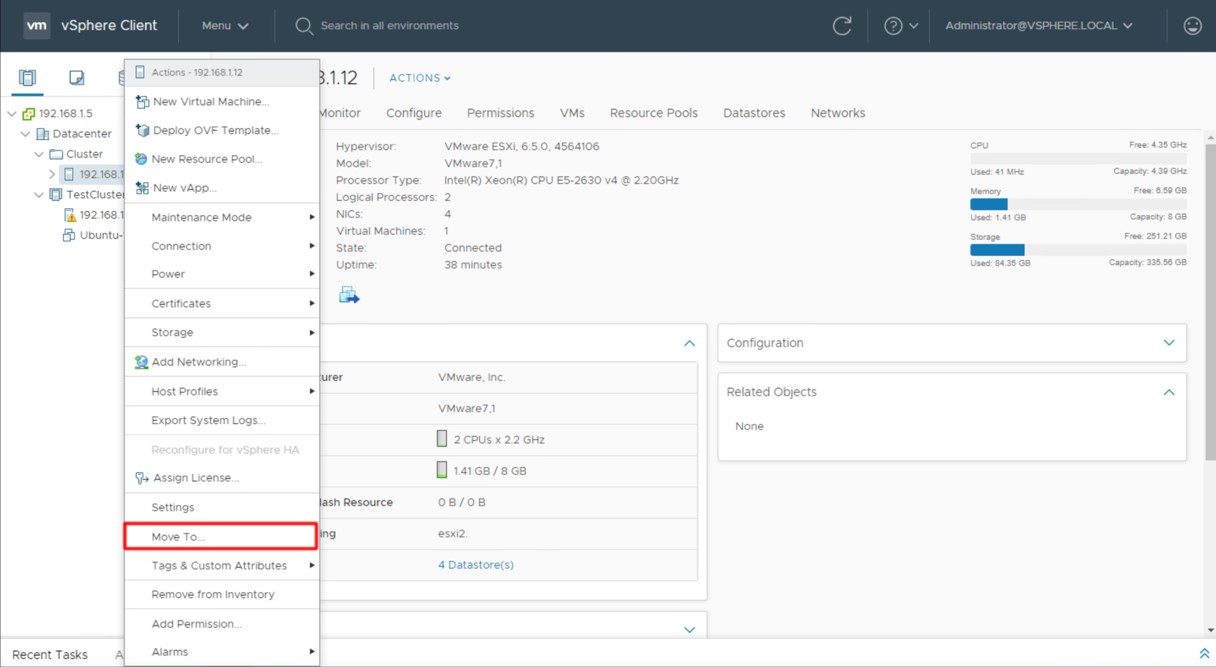Open Tags & Custom Attributes submenu
The height and width of the screenshot is (667, 1216).
coord(222,565)
